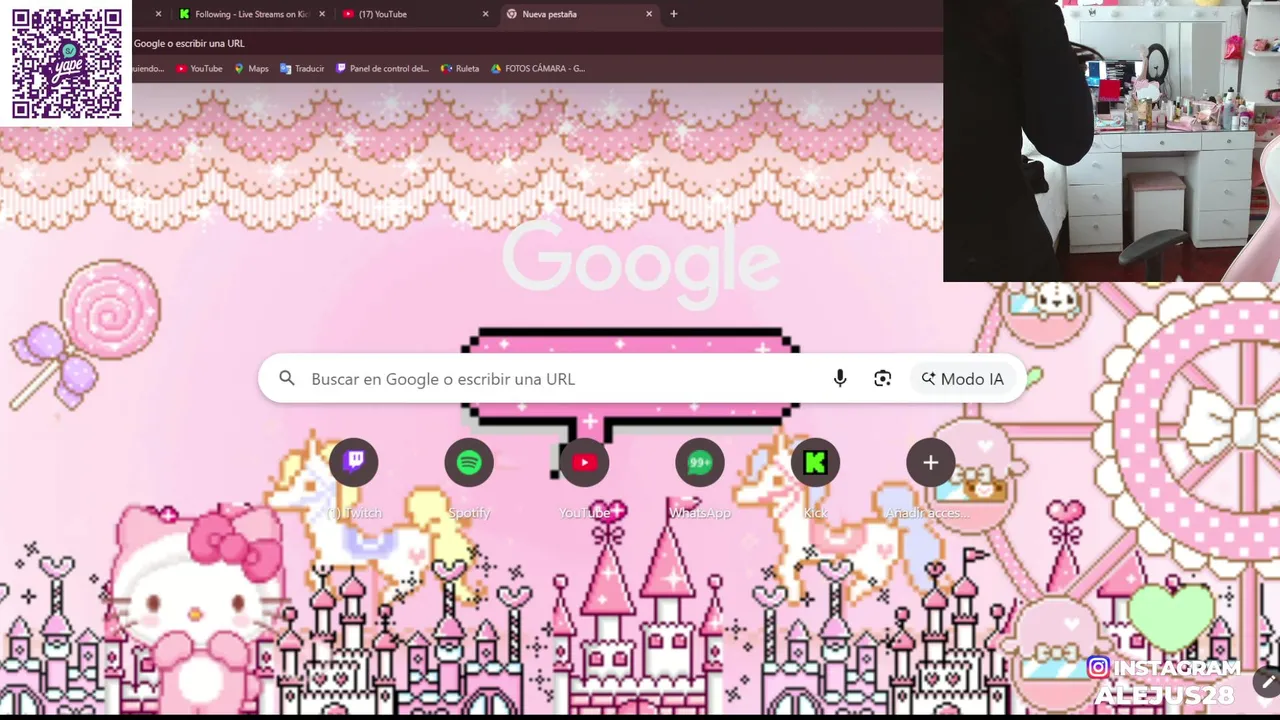Close the Nueva pestaña tab
1280x720 pixels.
coord(649,14)
